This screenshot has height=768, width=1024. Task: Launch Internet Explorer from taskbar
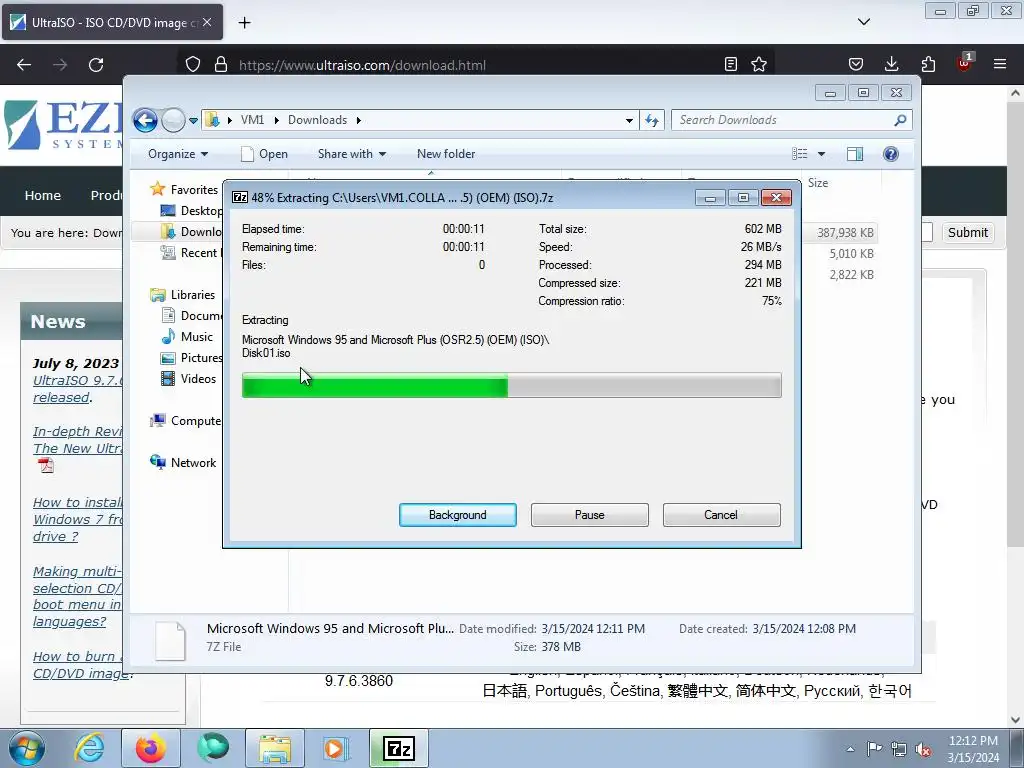[89, 748]
